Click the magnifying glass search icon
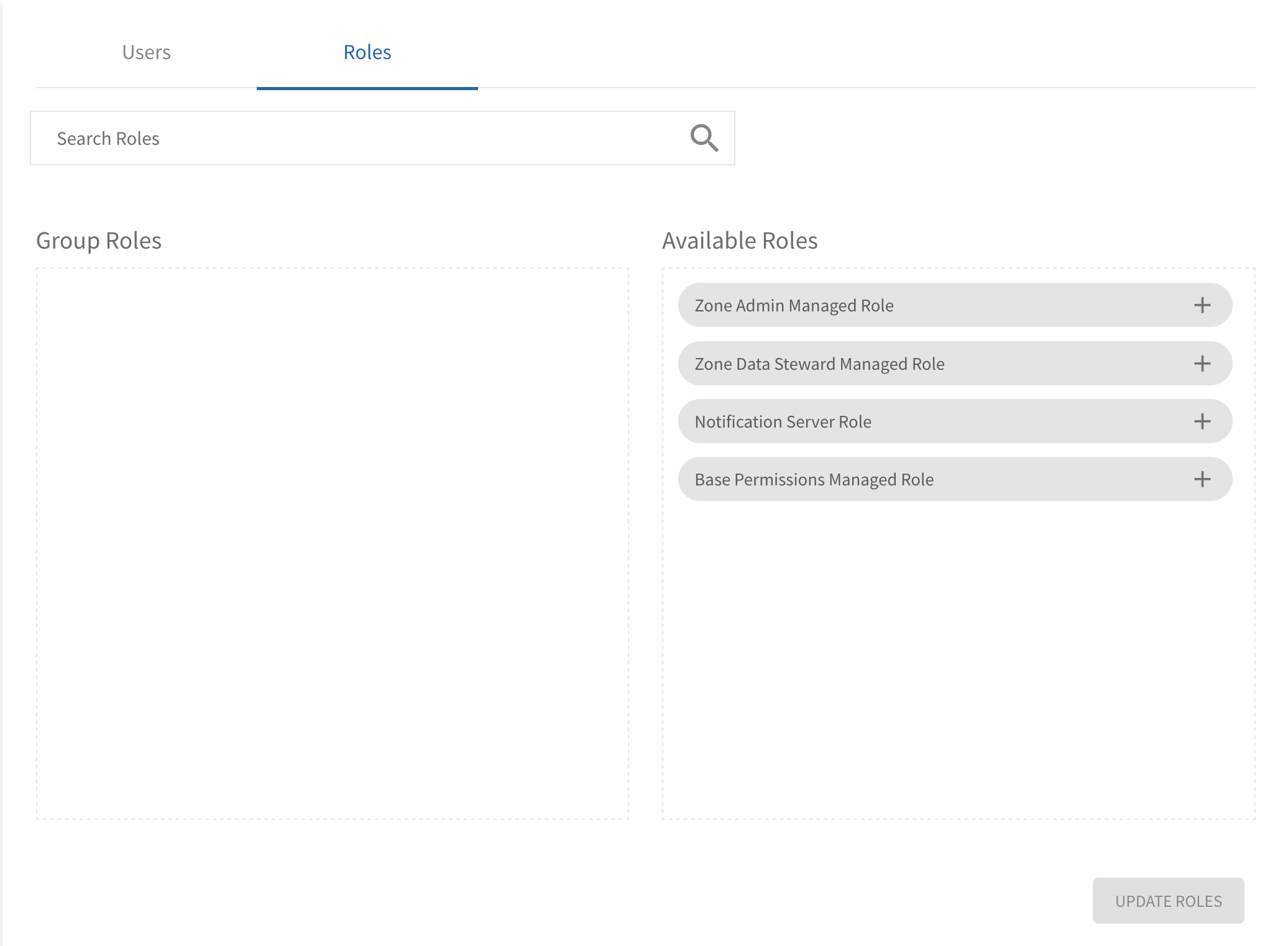Screen dimensions: 1288x946 click(x=704, y=138)
